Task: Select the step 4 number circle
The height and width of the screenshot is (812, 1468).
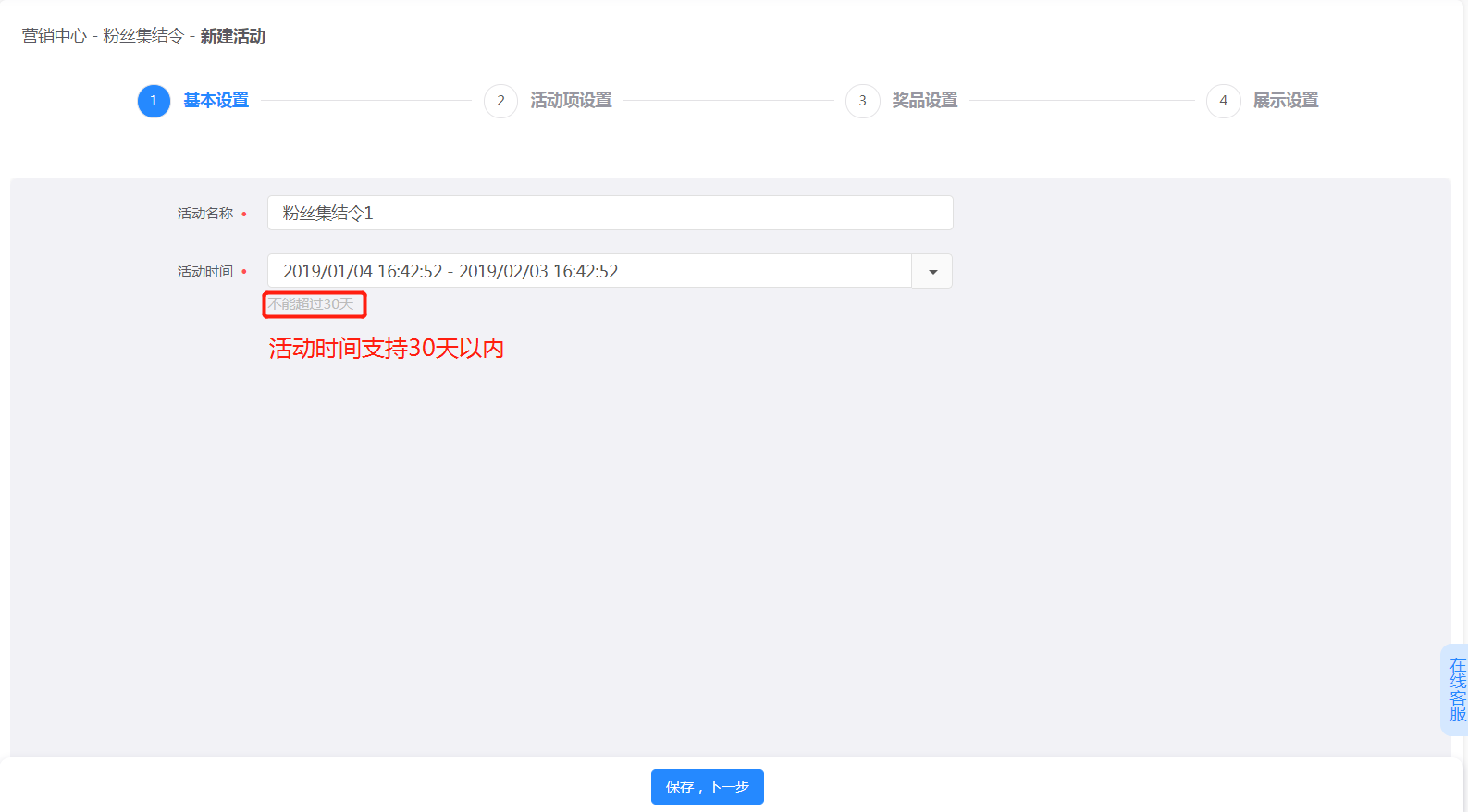Action: pos(1223,101)
